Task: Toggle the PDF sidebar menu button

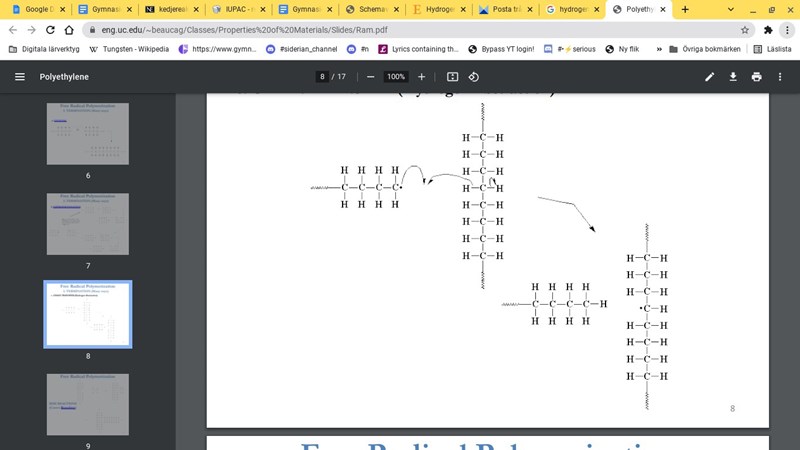Action: click(20, 77)
